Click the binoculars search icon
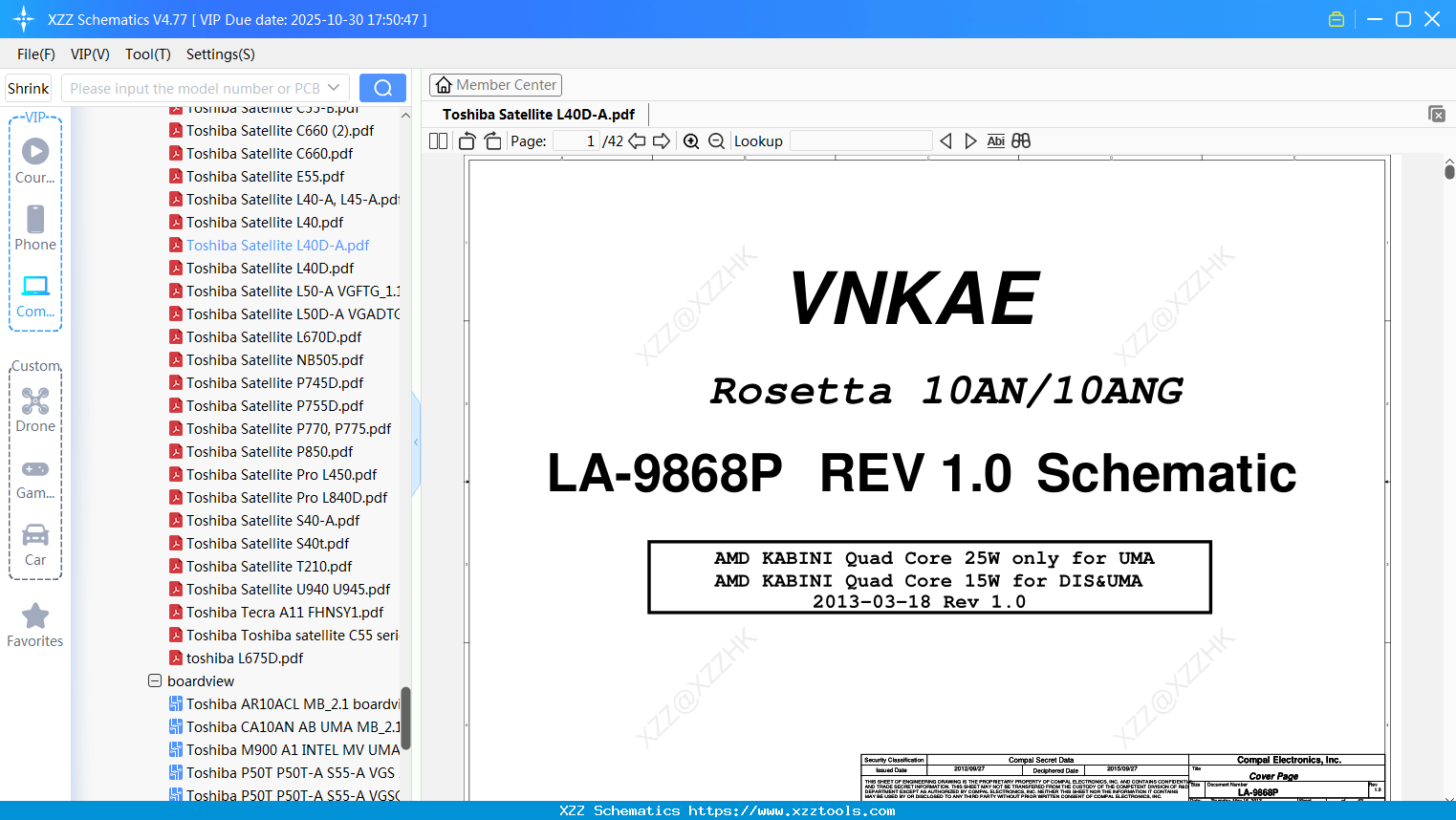Screen dimensions: 1456x820 point(1021,141)
